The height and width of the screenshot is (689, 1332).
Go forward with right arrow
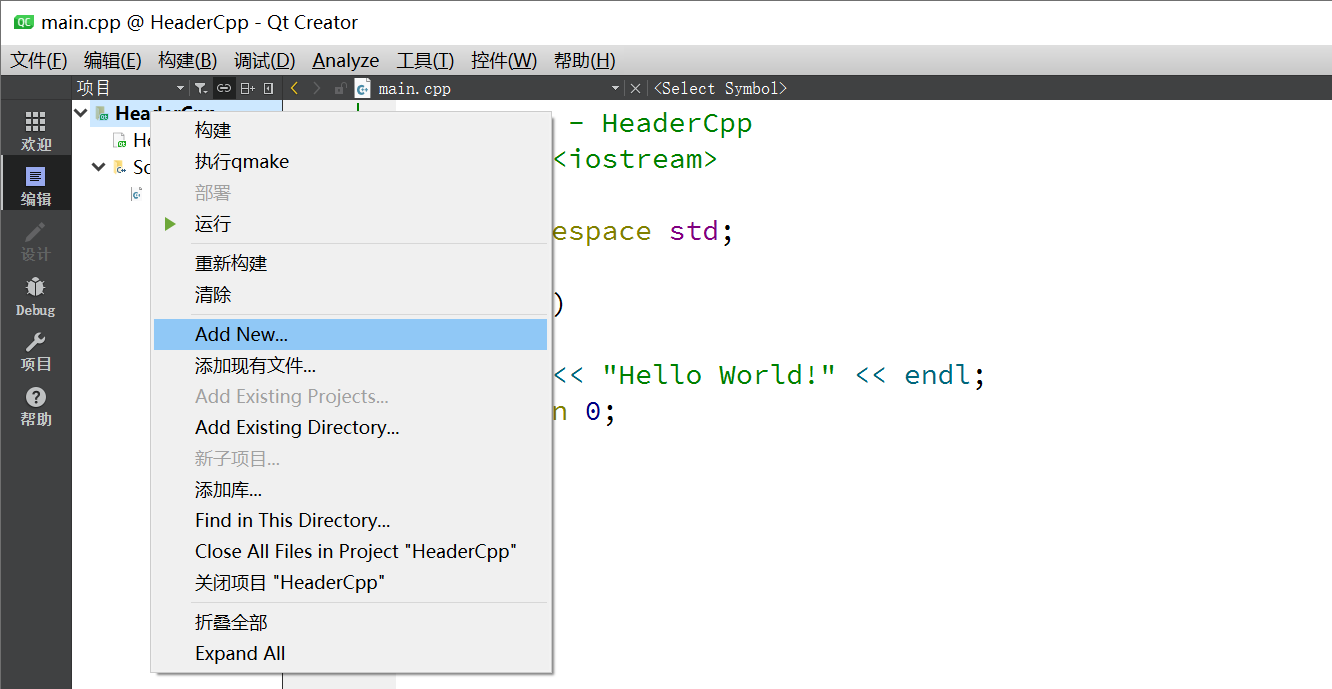click(x=317, y=88)
